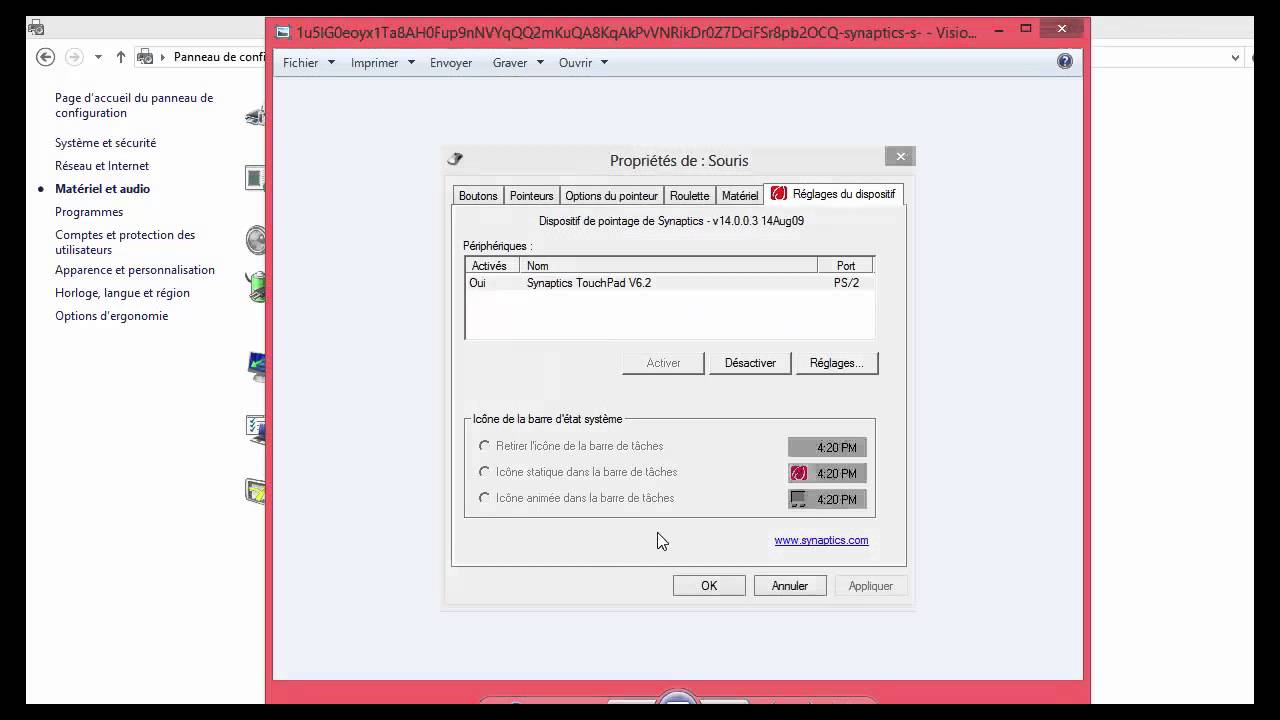The width and height of the screenshot is (1280, 720).
Task: Open the Ouvrir dropdown menu
Action: pos(583,62)
